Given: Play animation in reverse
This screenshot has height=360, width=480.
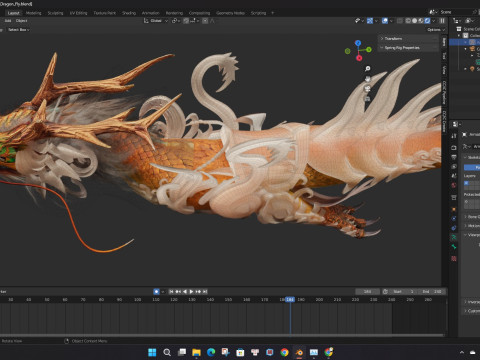Looking at the screenshot, I should pyautogui.click(x=185, y=291).
